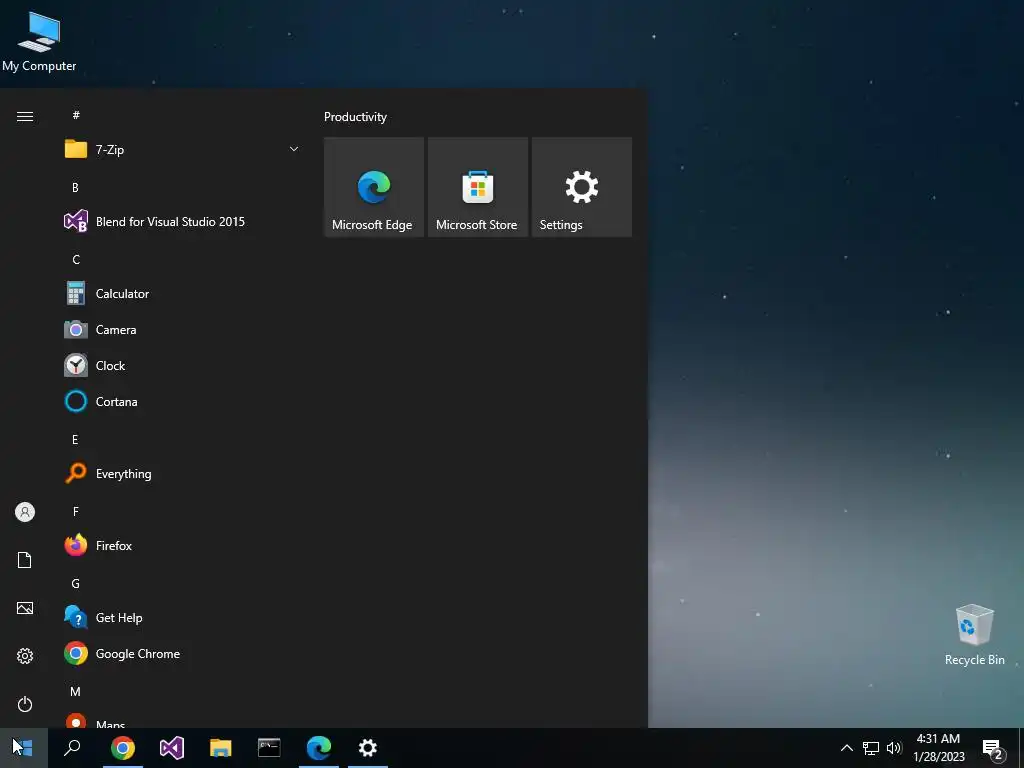This screenshot has width=1024, height=768.
Task: Click the 'C' letter group header
Action: [76, 259]
